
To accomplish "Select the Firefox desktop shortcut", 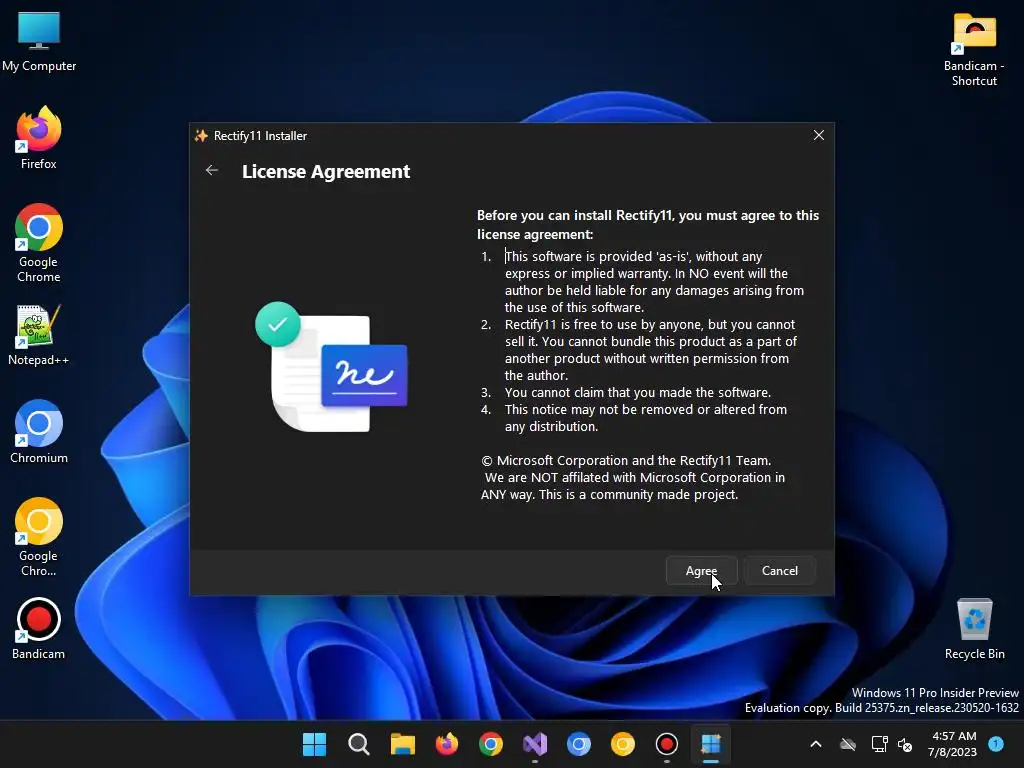I will click(x=39, y=138).
